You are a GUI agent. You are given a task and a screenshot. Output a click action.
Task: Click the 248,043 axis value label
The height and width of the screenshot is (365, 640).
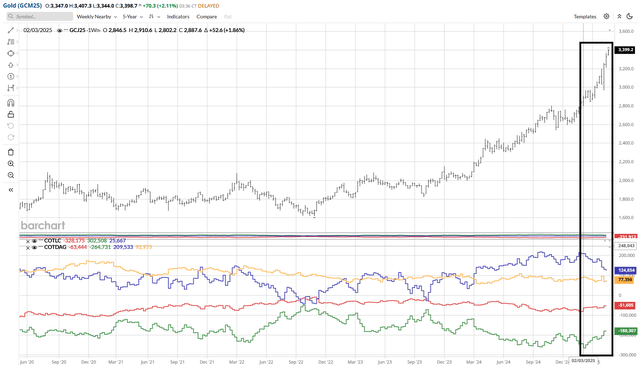coord(626,246)
